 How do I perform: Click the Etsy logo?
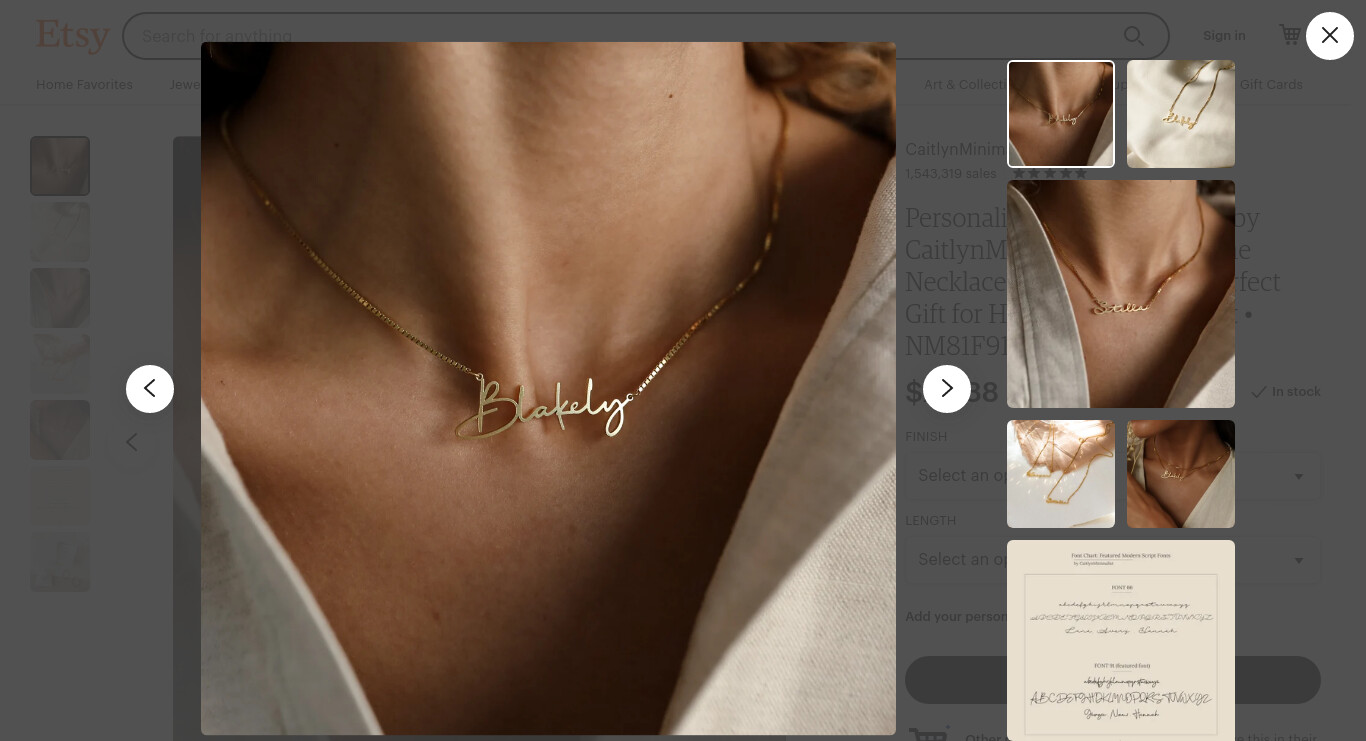(73, 36)
